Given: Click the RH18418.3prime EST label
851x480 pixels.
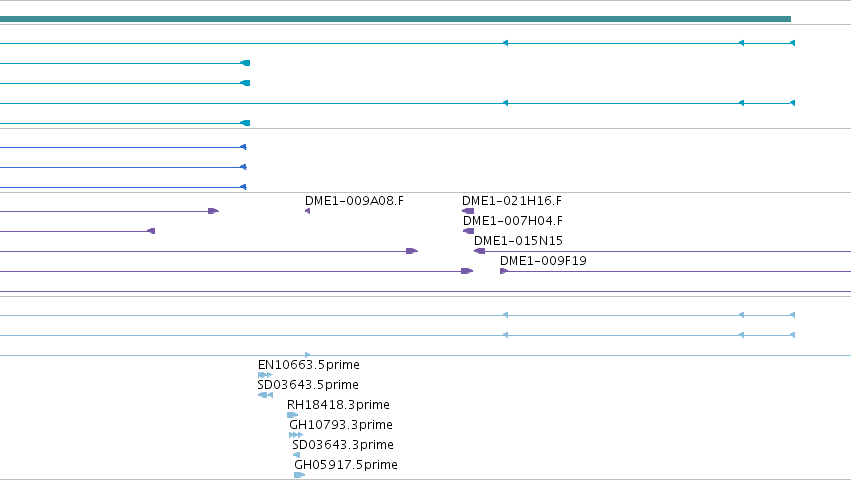Looking at the screenshot, I should click(338, 405).
